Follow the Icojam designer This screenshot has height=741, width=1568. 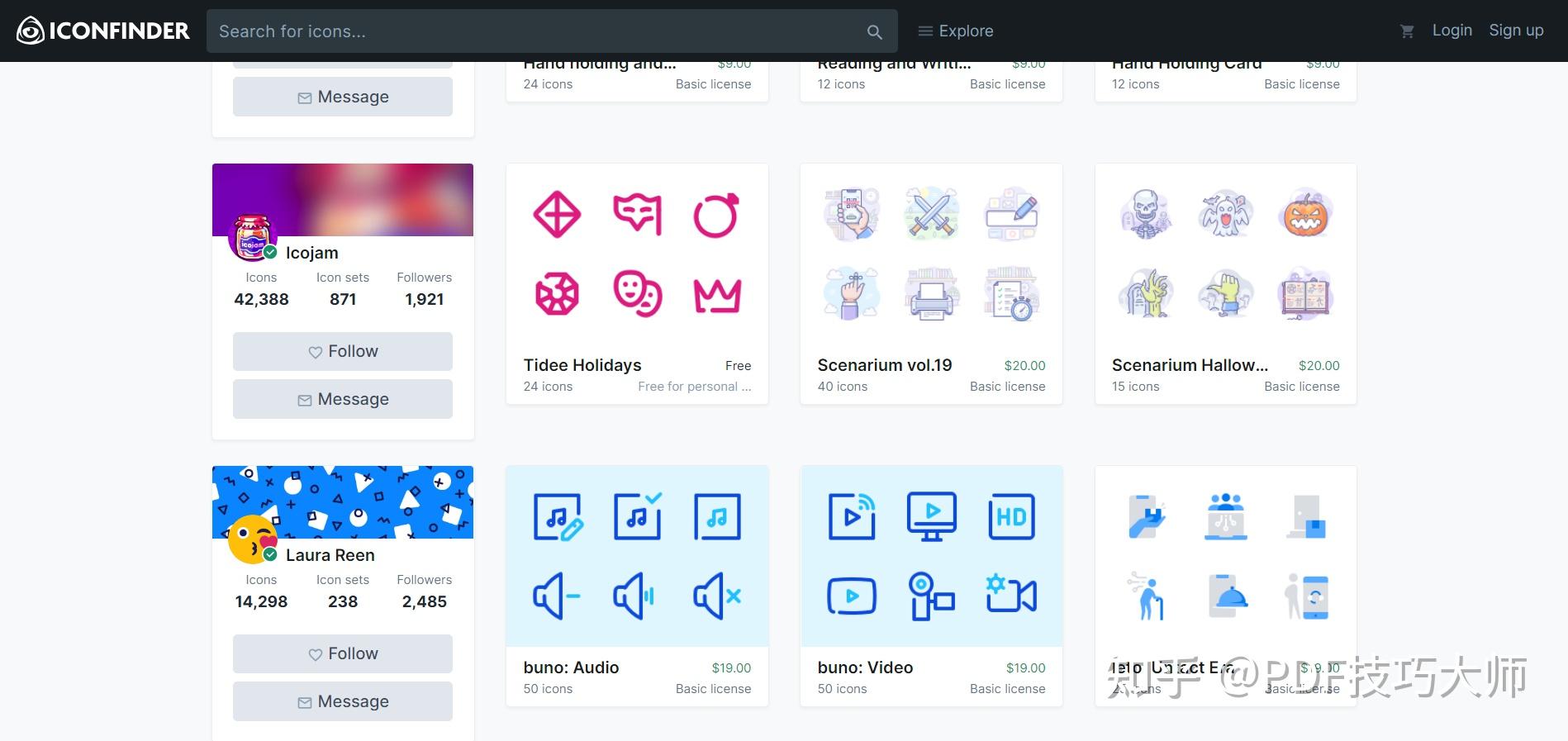click(343, 352)
